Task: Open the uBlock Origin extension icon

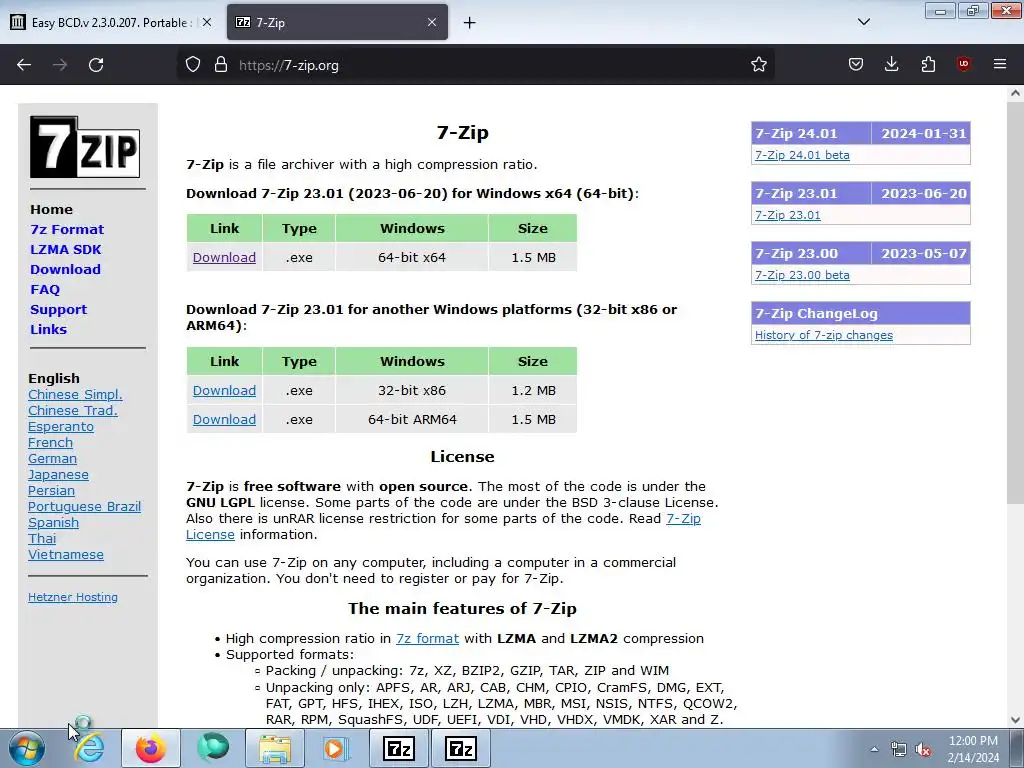Action: coord(963,65)
